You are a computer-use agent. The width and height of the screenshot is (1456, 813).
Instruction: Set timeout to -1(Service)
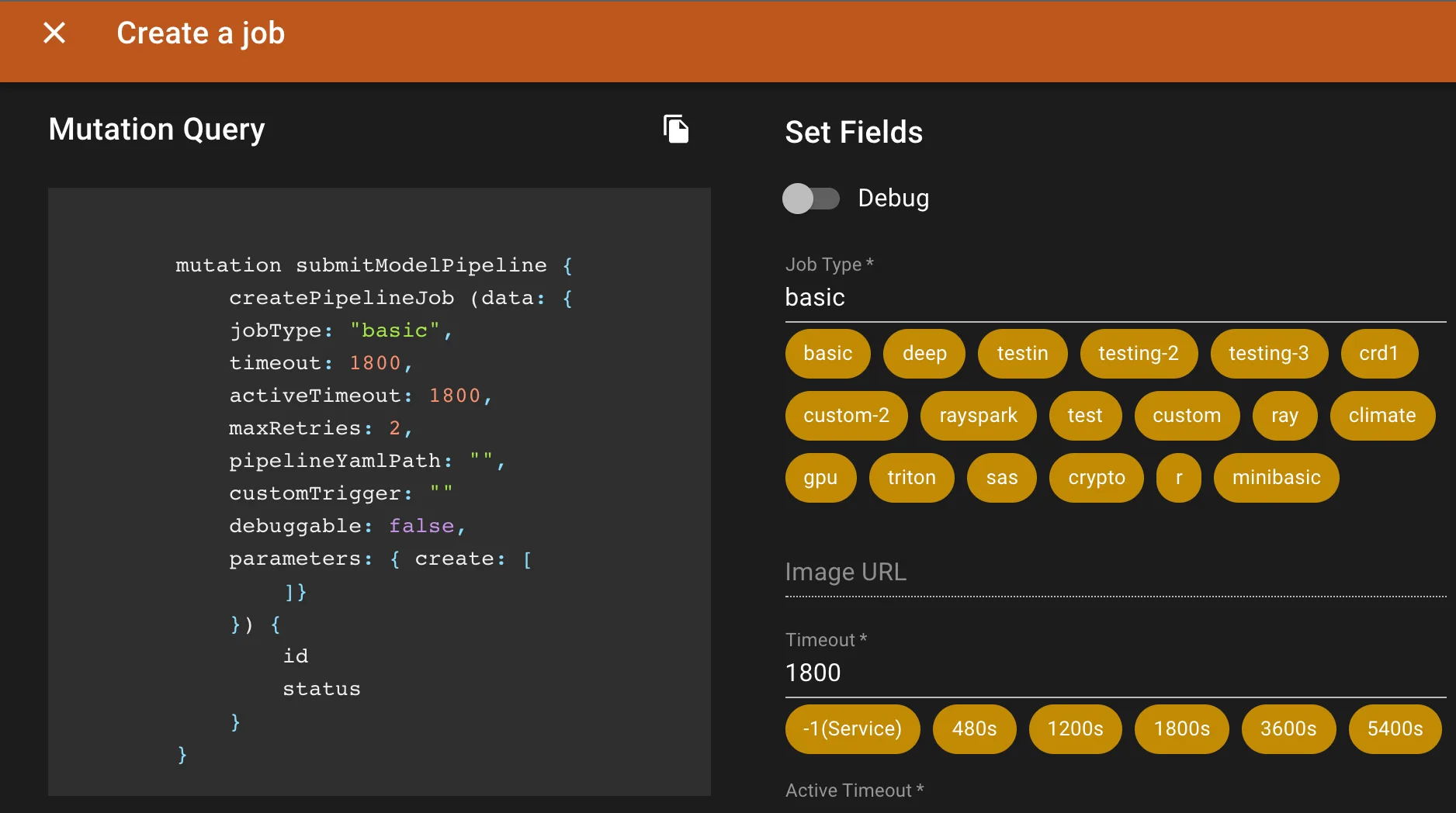(852, 729)
